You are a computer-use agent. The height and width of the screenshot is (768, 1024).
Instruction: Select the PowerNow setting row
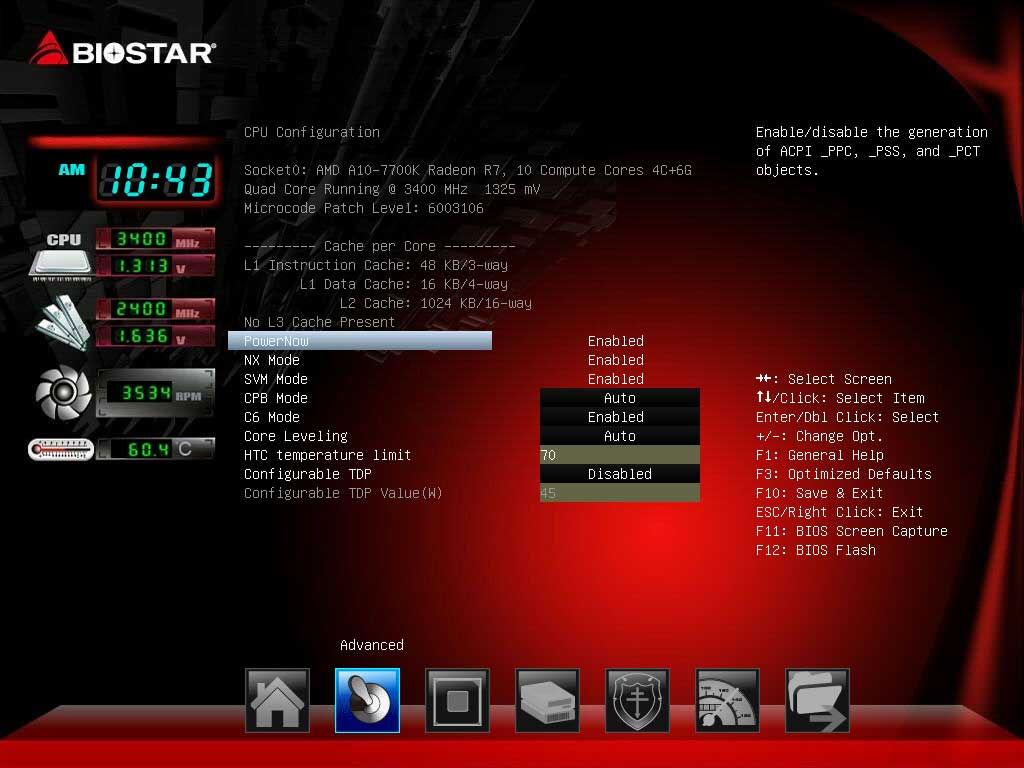pos(360,341)
